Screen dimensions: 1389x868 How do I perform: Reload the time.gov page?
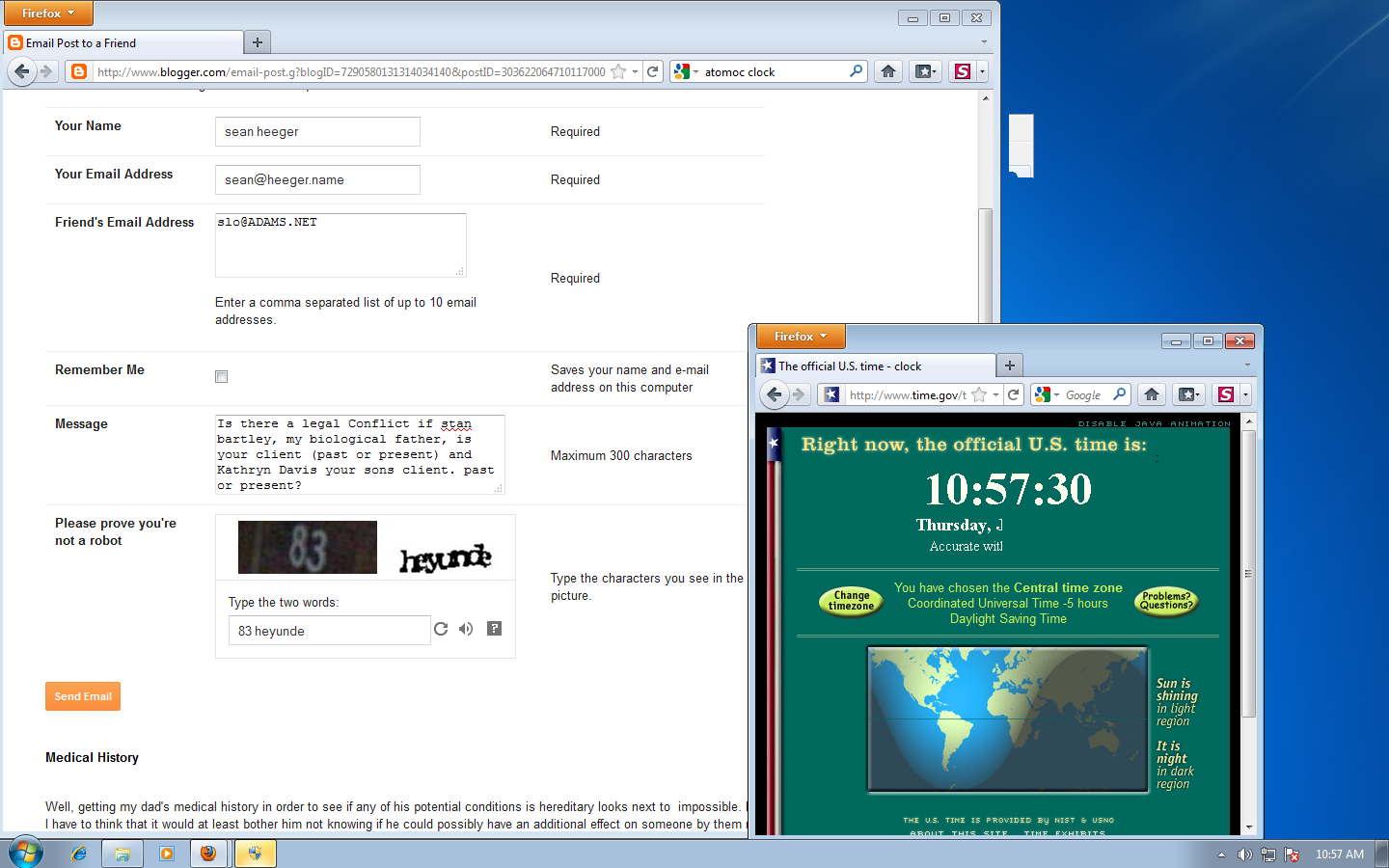1014,394
